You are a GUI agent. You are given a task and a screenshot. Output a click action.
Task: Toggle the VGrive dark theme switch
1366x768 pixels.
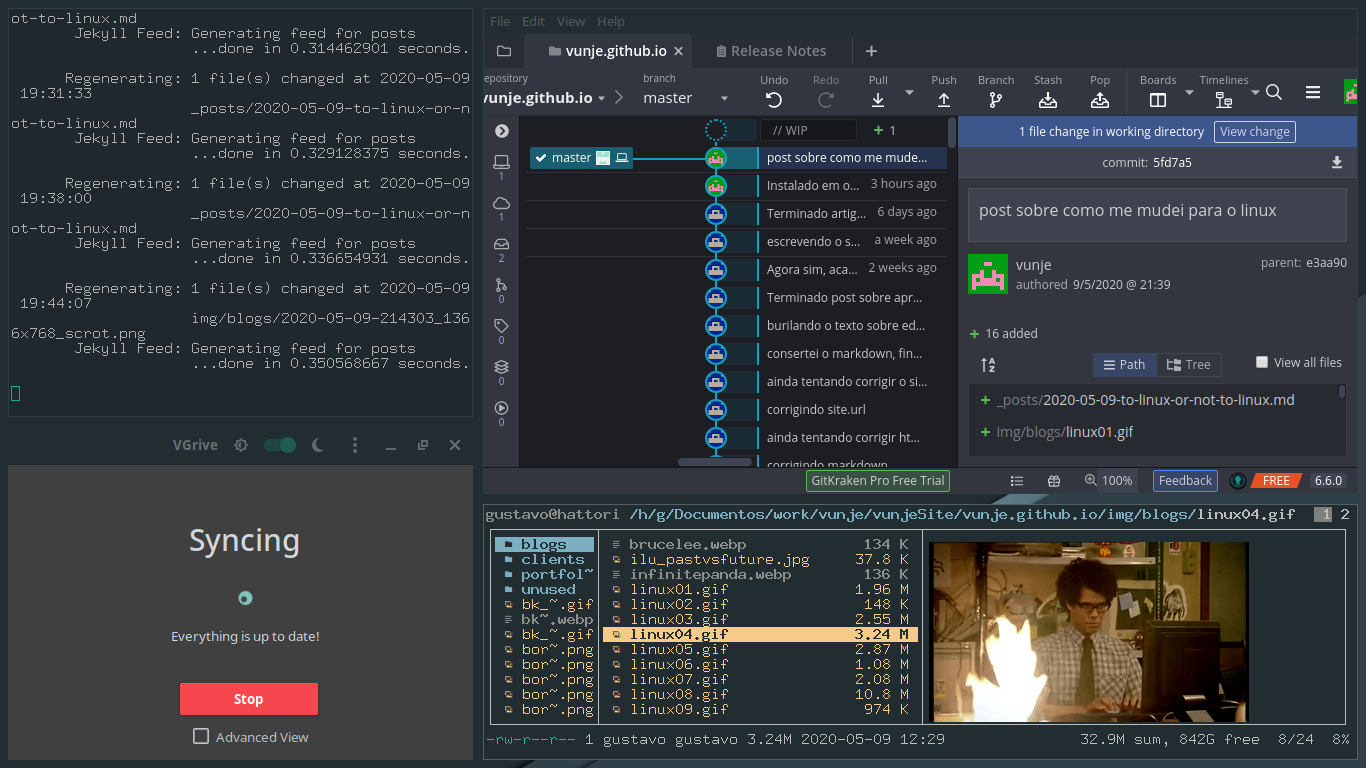pos(280,445)
